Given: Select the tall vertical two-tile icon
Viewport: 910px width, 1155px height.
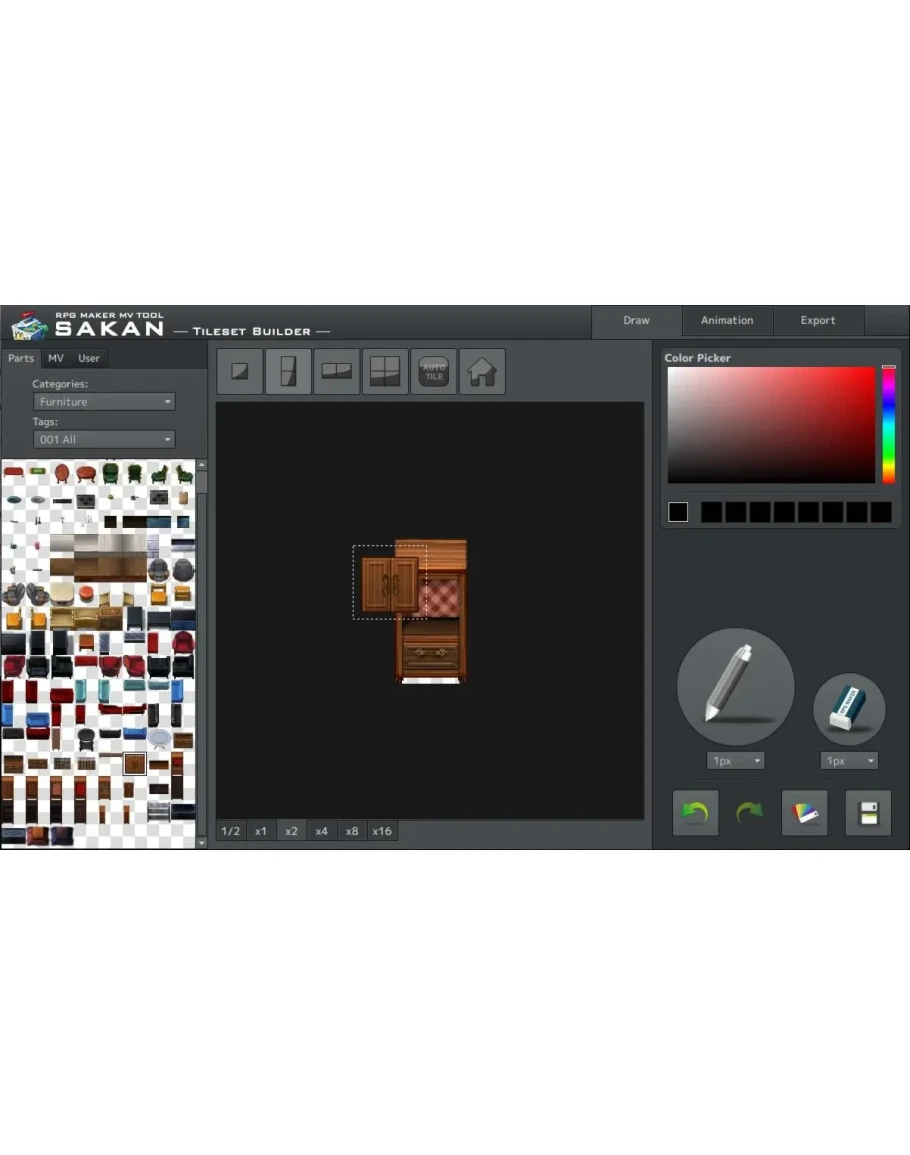Looking at the screenshot, I should pos(288,372).
